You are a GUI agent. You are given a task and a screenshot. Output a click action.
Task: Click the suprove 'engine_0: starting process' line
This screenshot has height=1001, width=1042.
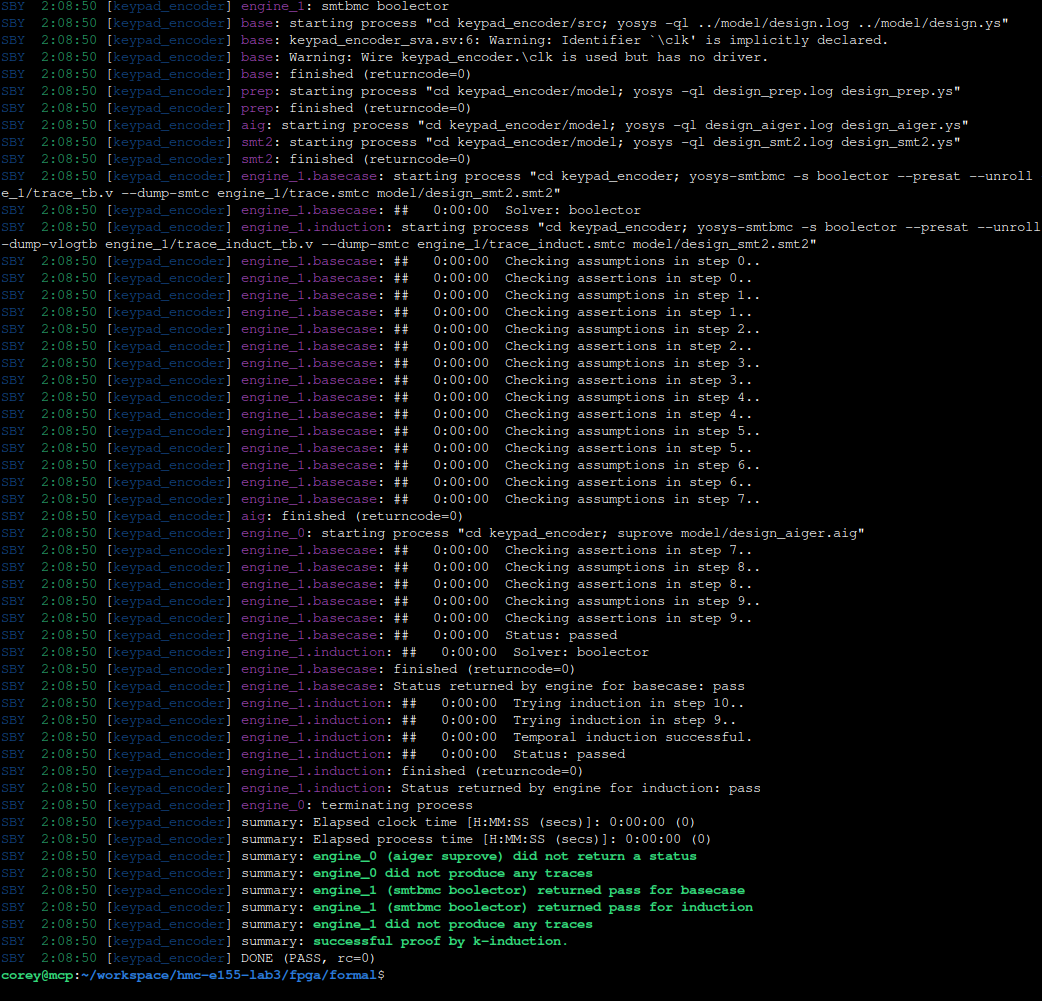tap(552, 533)
